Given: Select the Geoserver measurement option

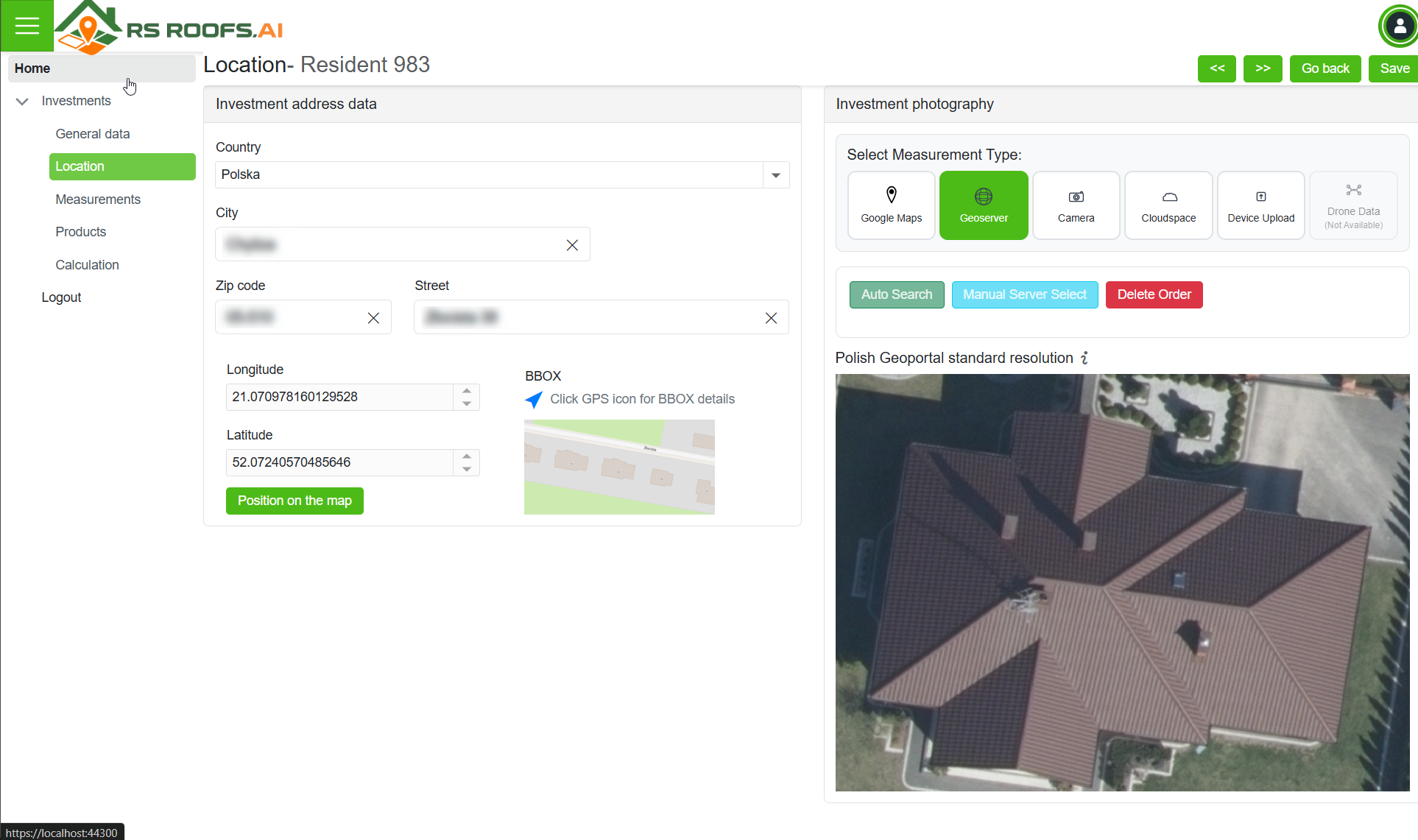Looking at the screenshot, I should pyautogui.click(x=984, y=205).
